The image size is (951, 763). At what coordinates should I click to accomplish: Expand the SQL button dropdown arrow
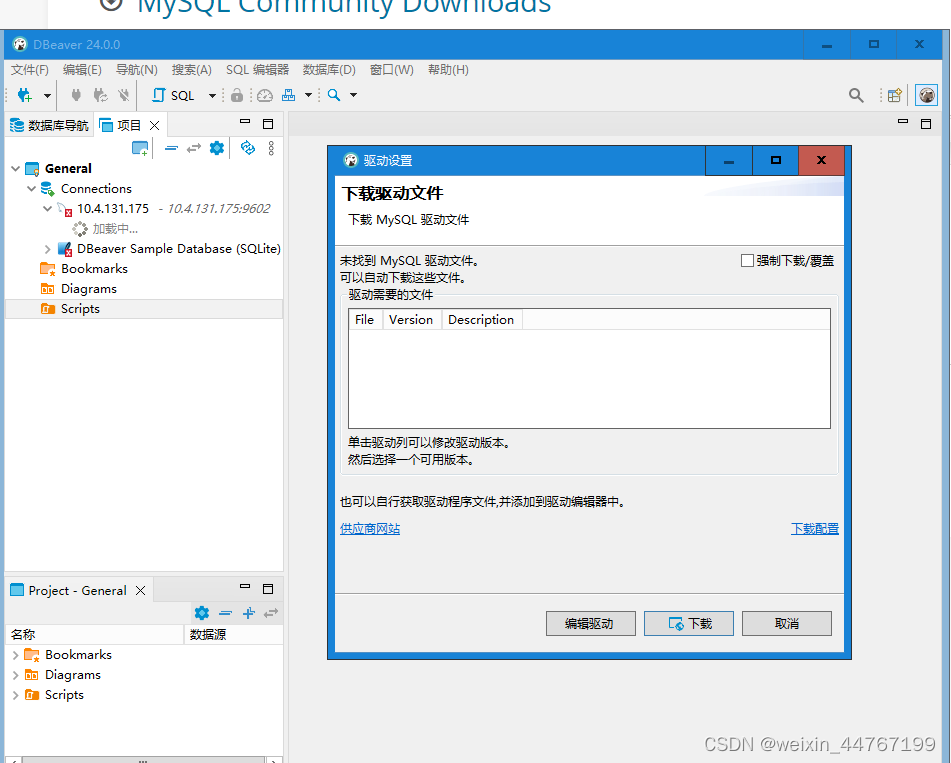point(212,95)
